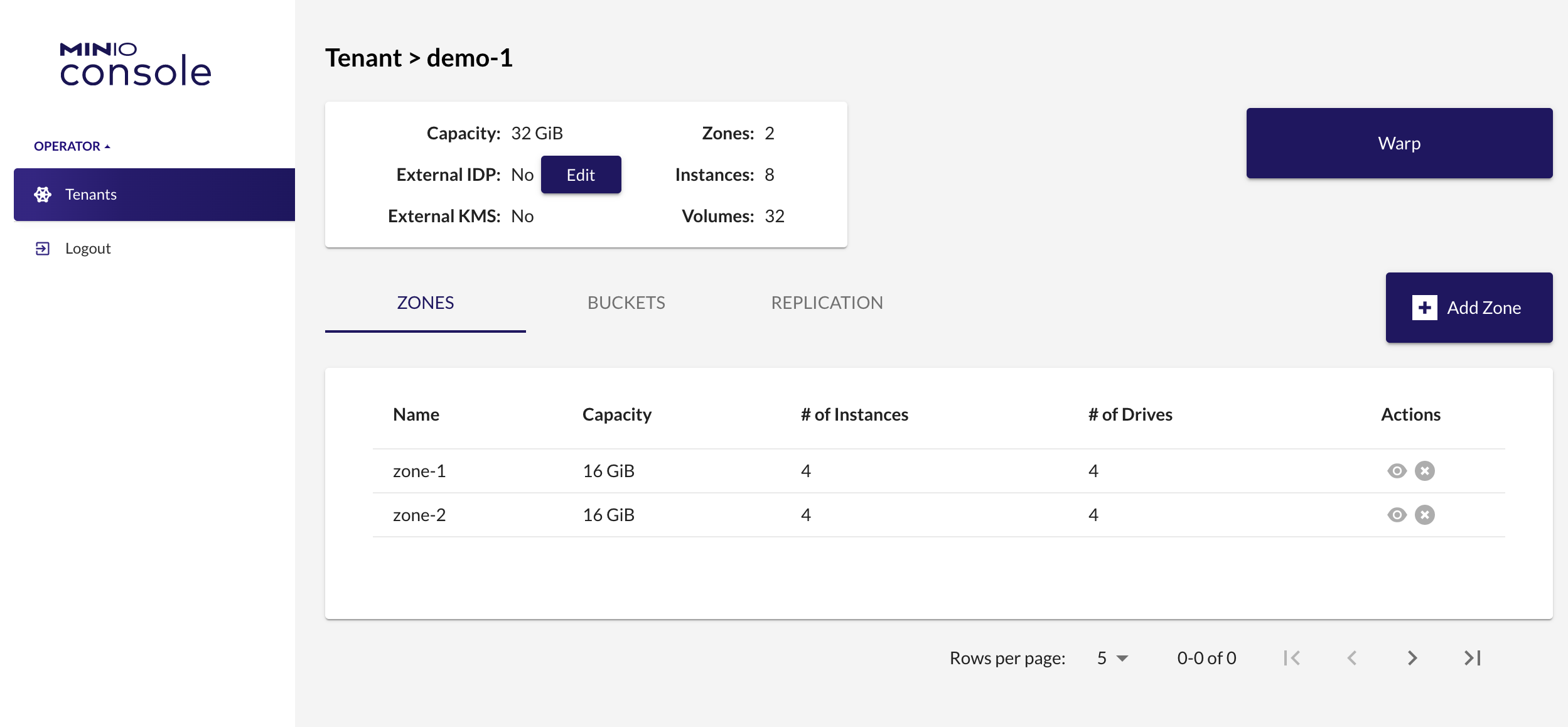Go to the next page arrow
1568x727 pixels.
pos(1412,658)
